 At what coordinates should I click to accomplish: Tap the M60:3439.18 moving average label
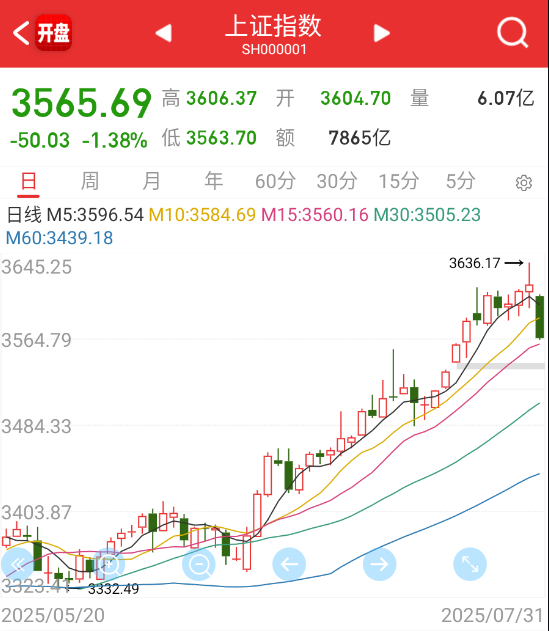[x=60, y=238]
